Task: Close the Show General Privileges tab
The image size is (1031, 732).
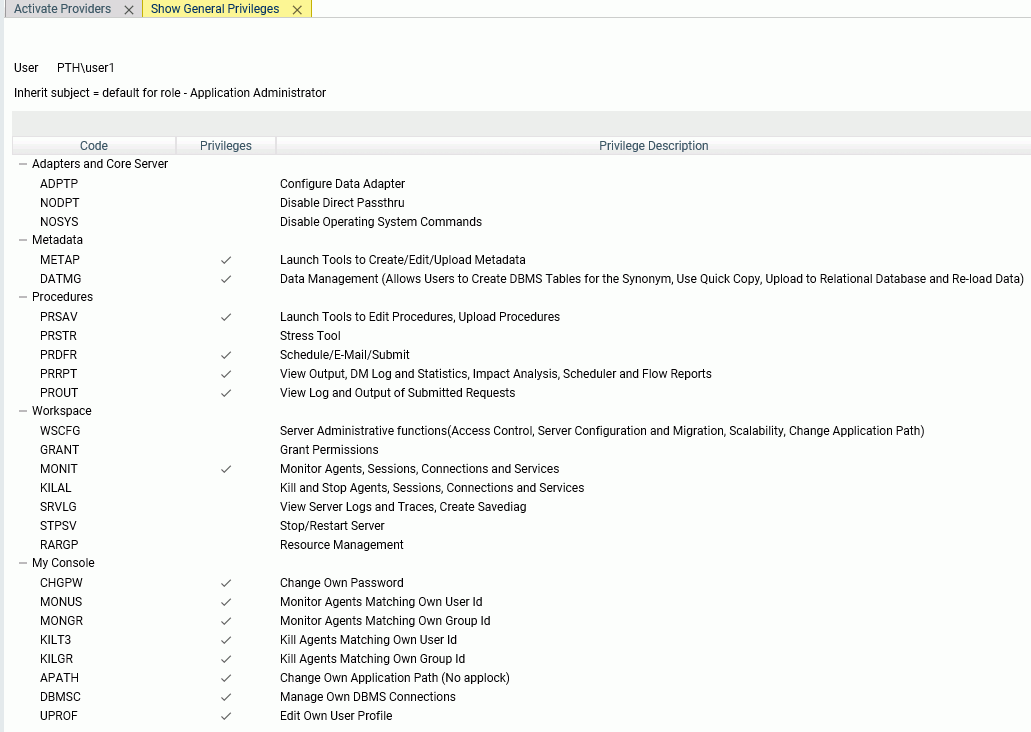Action: pyautogui.click(x=297, y=10)
